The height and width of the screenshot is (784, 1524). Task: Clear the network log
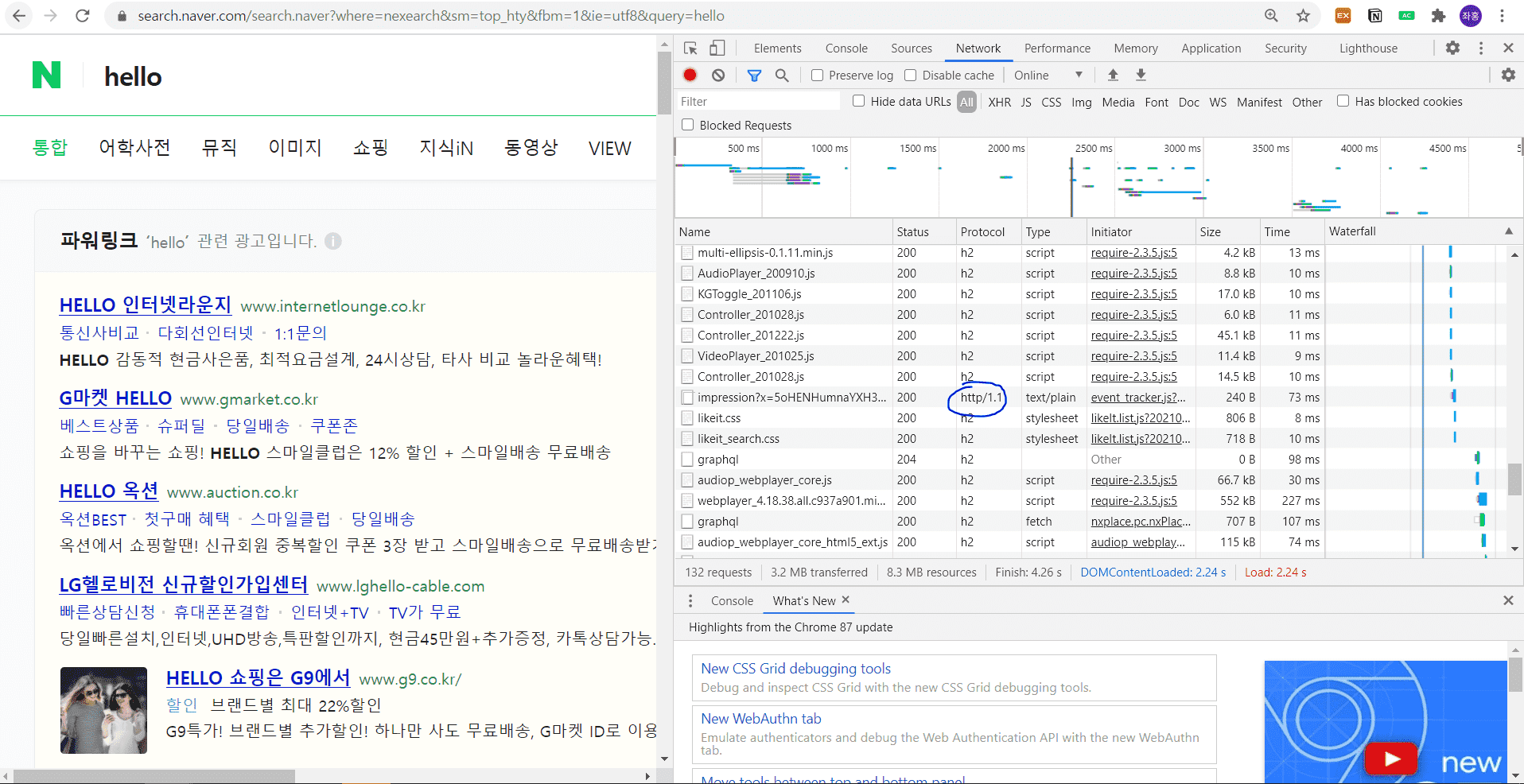(x=718, y=75)
